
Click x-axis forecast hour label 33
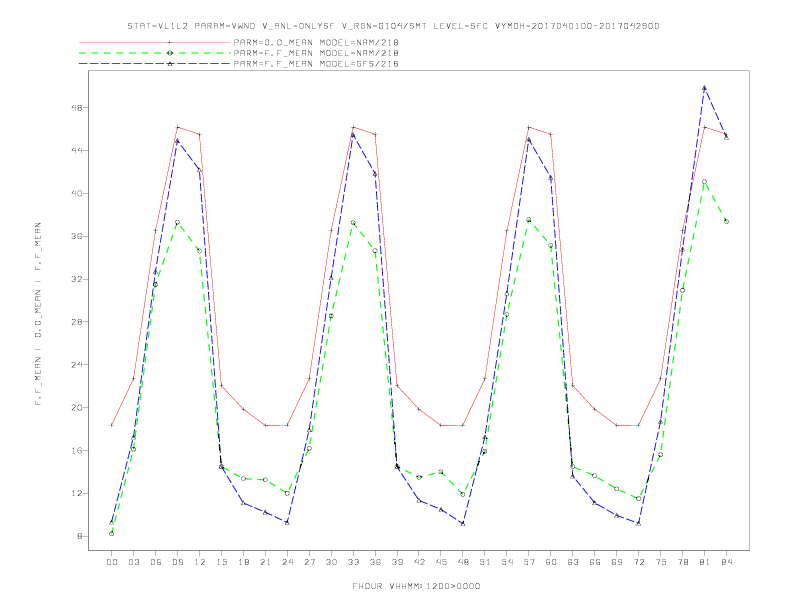pos(353,562)
